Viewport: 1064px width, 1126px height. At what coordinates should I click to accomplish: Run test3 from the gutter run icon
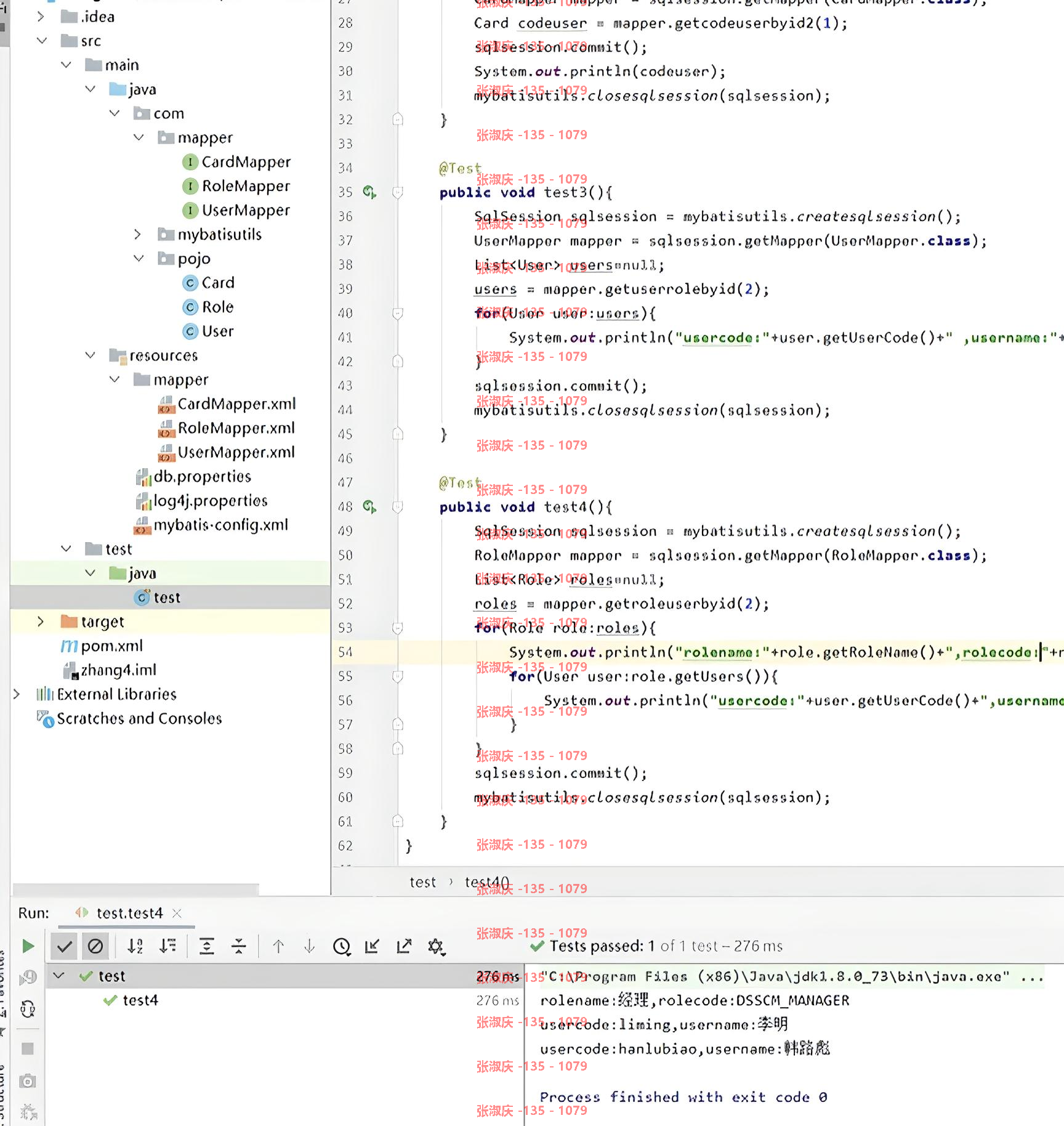[x=369, y=192]
